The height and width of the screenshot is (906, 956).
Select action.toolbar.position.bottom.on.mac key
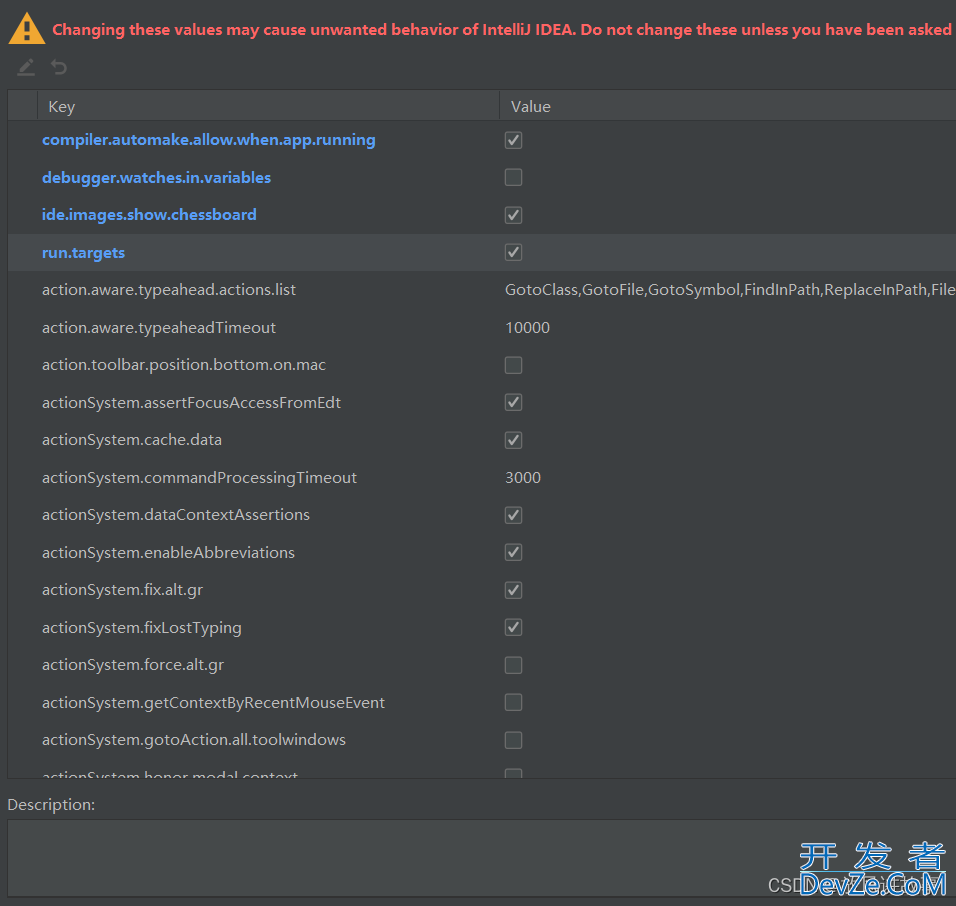[184, 365]
